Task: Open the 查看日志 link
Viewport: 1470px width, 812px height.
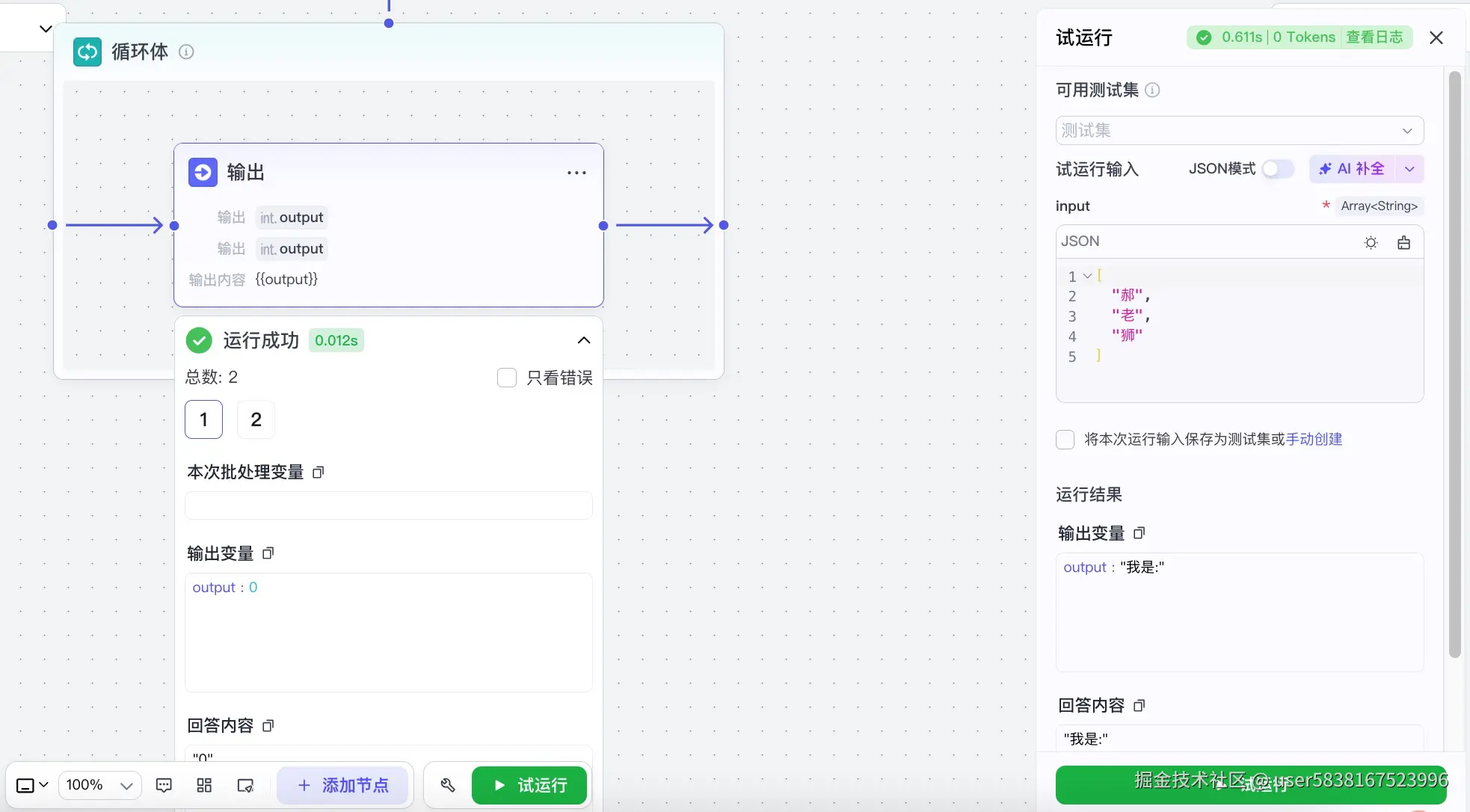Action: coord(1374,37)
